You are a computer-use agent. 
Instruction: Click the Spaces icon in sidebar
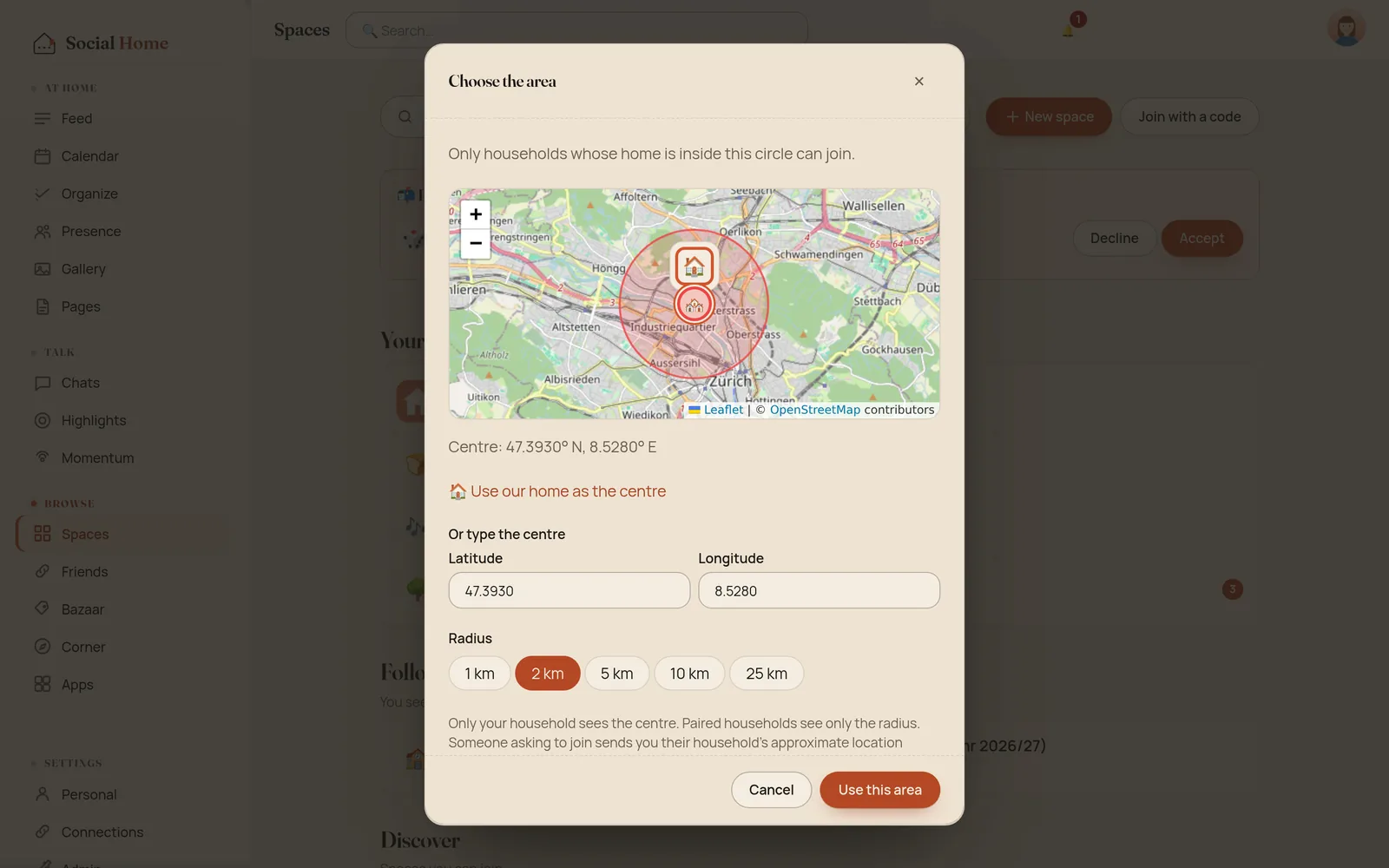tap(43, 534)
